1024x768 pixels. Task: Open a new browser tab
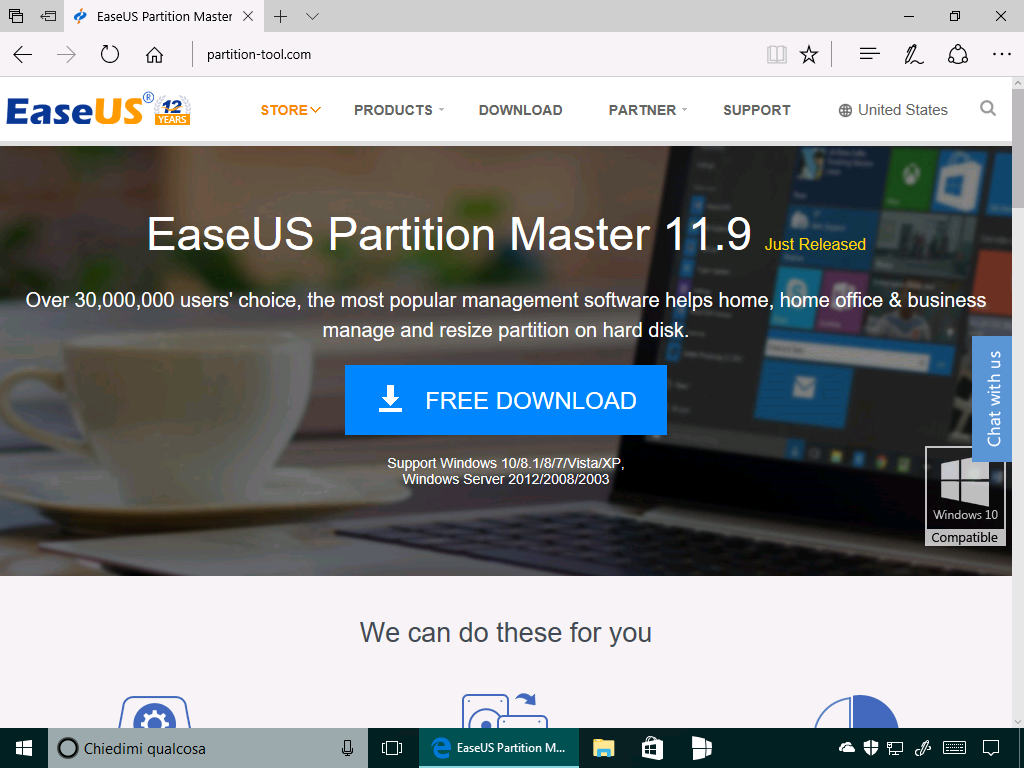280,16
